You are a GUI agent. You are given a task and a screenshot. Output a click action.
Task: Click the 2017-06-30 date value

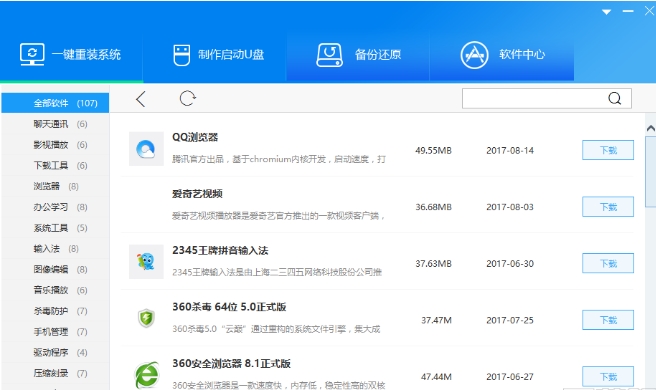point(510,264)
